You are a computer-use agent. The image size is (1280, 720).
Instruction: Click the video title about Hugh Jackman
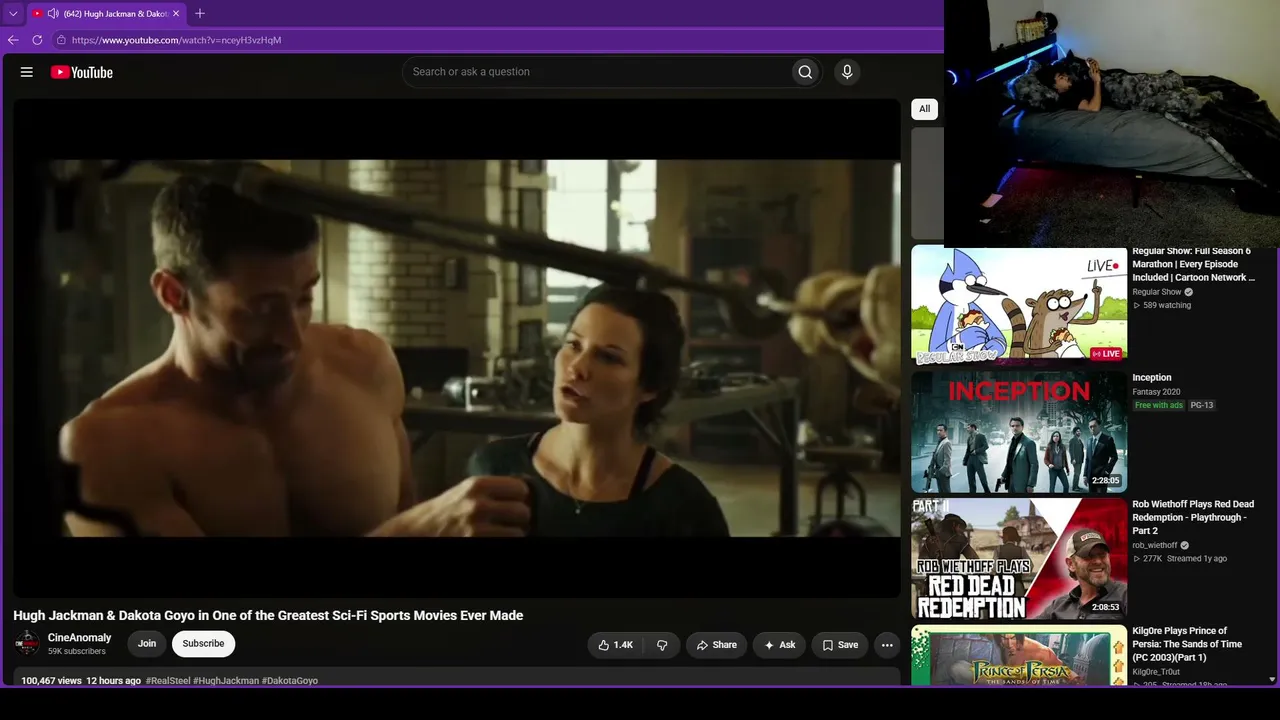tap(268, 616)
